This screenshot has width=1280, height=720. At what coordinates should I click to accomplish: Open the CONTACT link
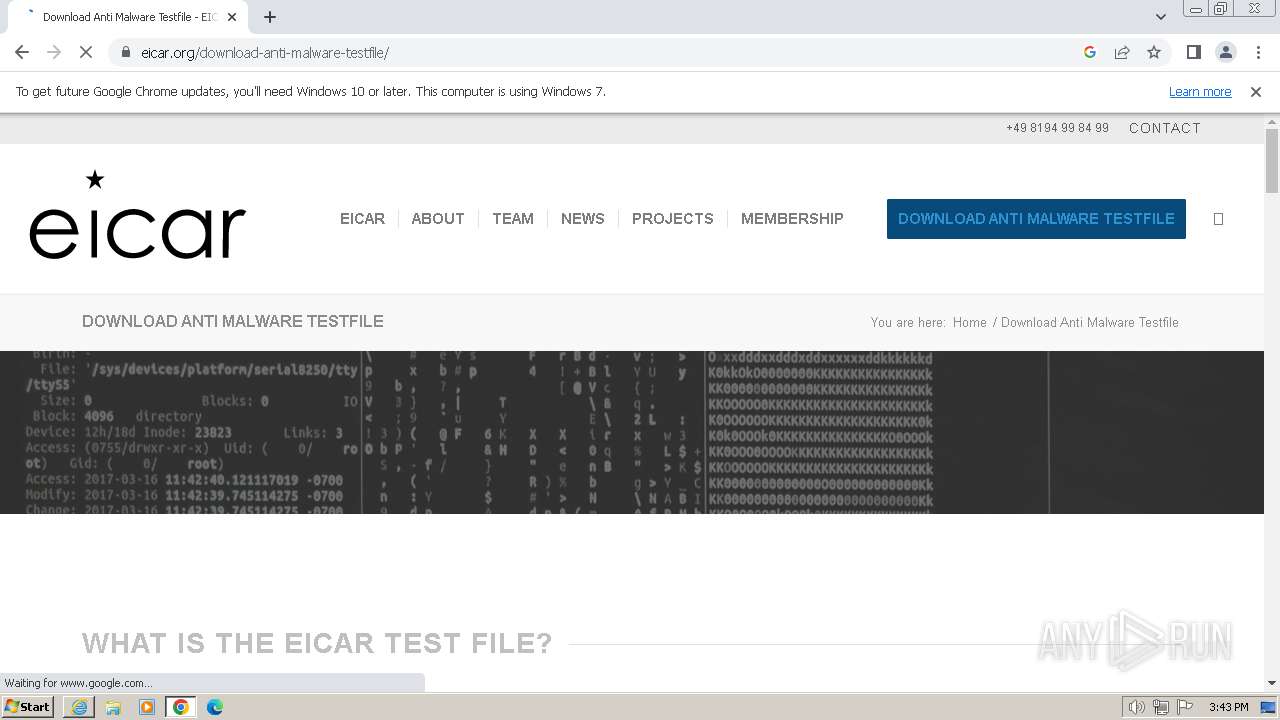point(1165,128)
